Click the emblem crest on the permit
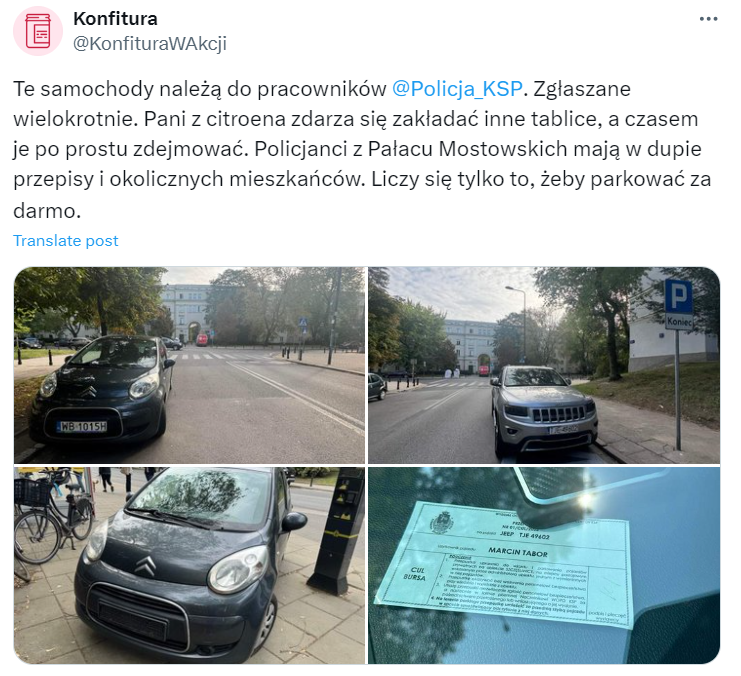Image resolution: width=741 pixels, height=676 pixels. (442, 522)
